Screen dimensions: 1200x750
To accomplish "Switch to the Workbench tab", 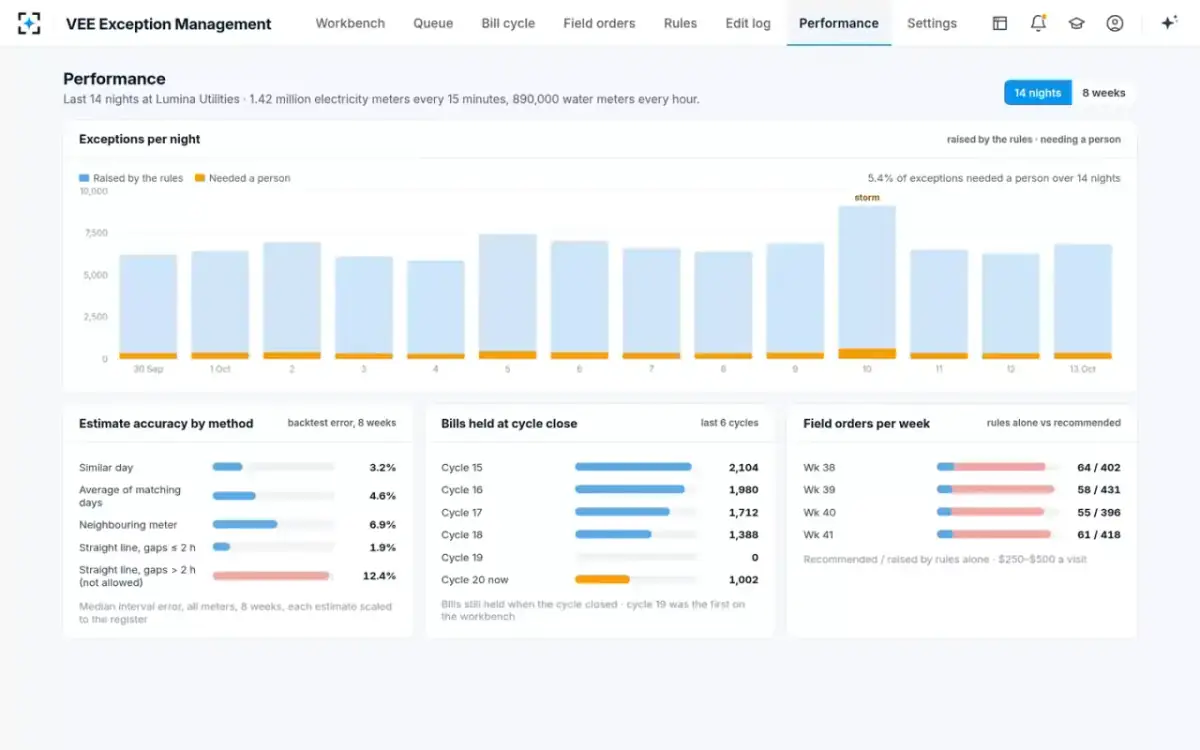I will click(350, 23).
